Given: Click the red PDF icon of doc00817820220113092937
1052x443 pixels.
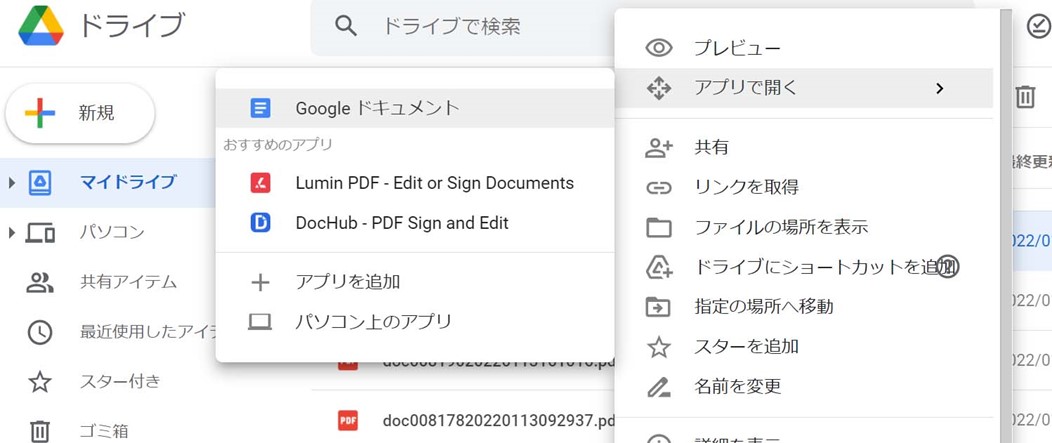Looking at the screenshot, I should point(348,421).
